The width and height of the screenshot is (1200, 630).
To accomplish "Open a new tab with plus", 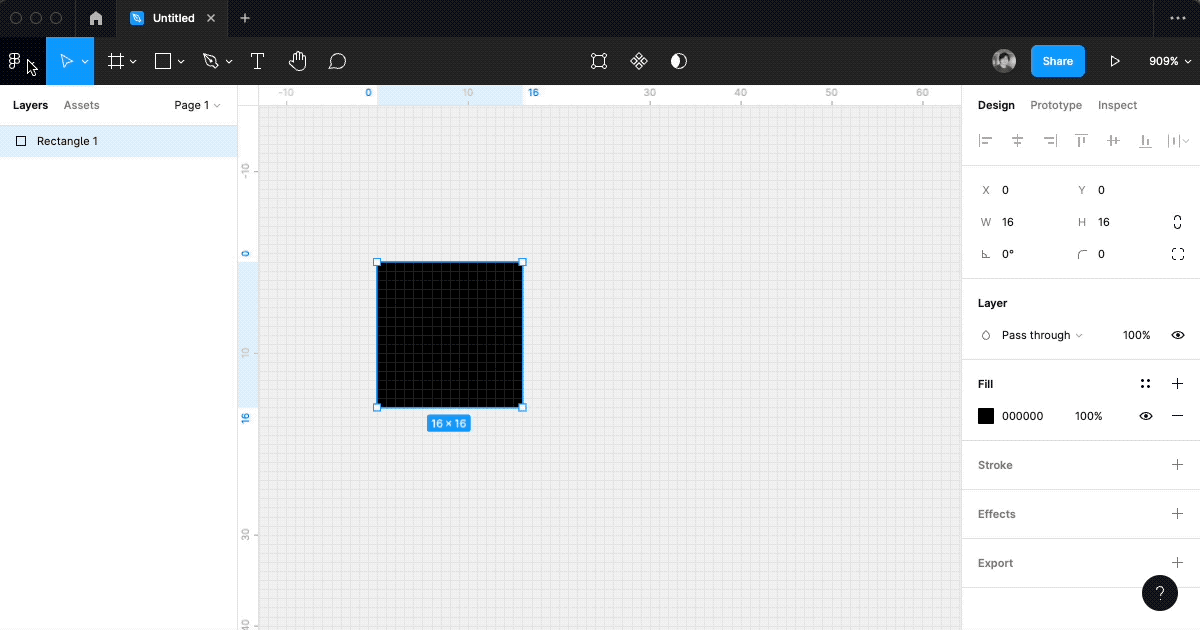I will (x=245, y=18).
